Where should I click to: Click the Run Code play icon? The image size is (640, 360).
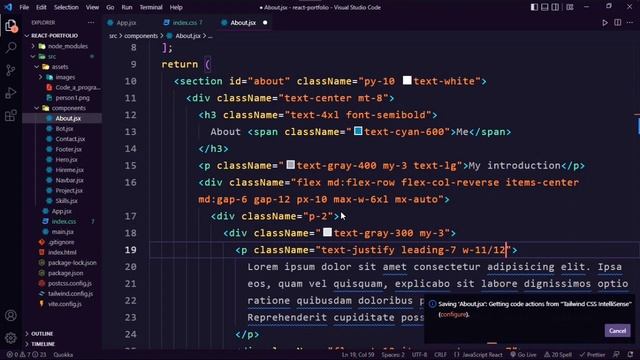[605, 23]
